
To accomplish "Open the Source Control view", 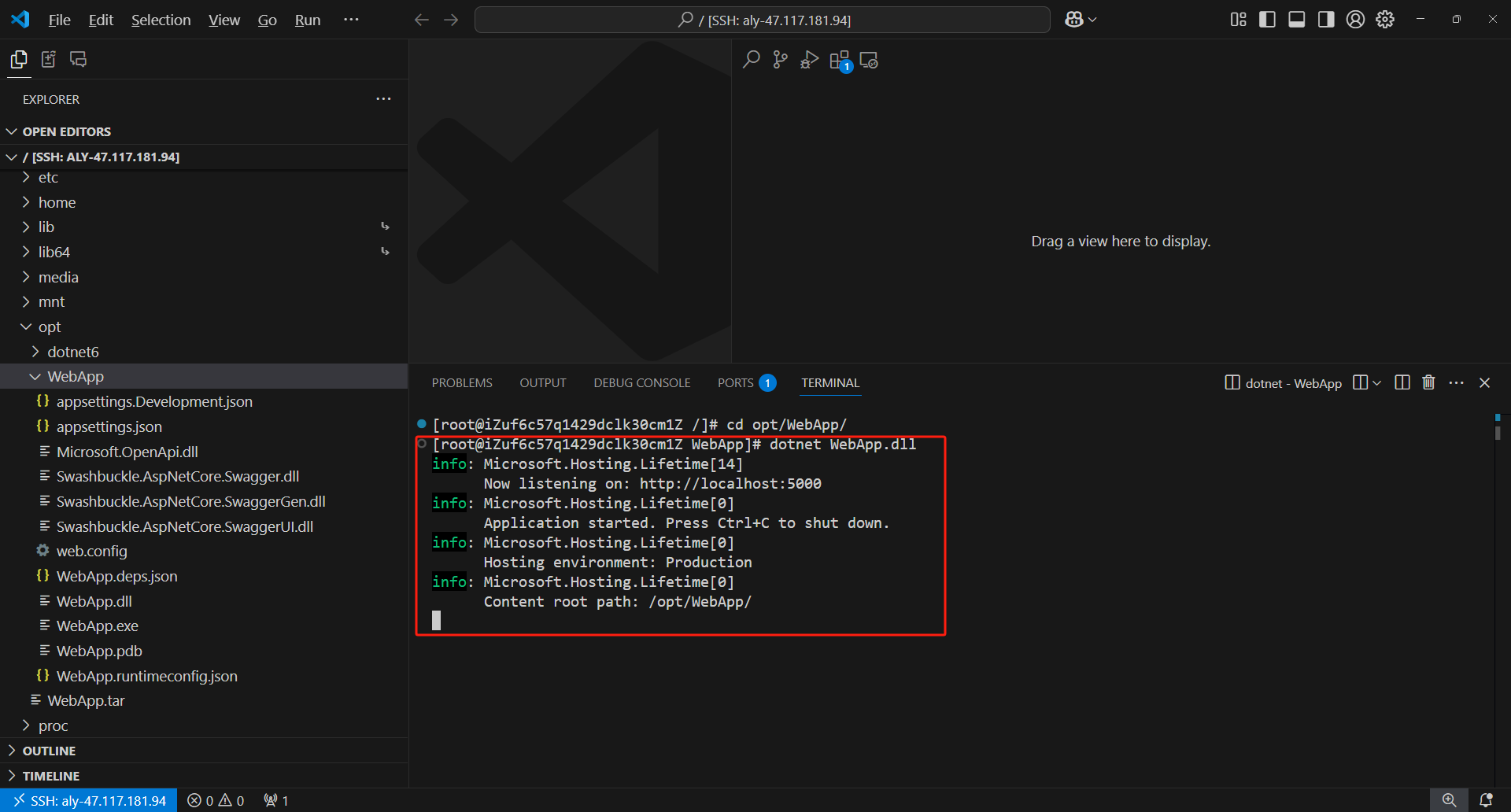I will (780, 59).
